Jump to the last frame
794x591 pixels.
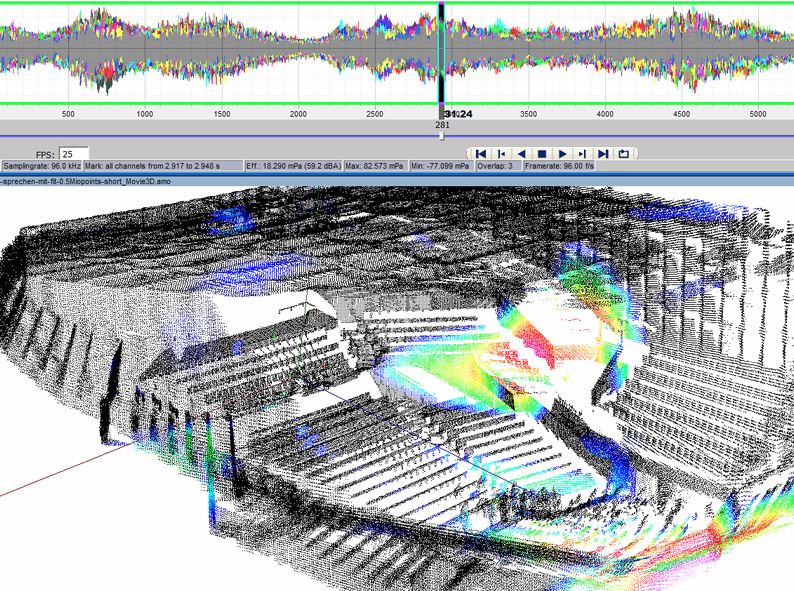604,154
